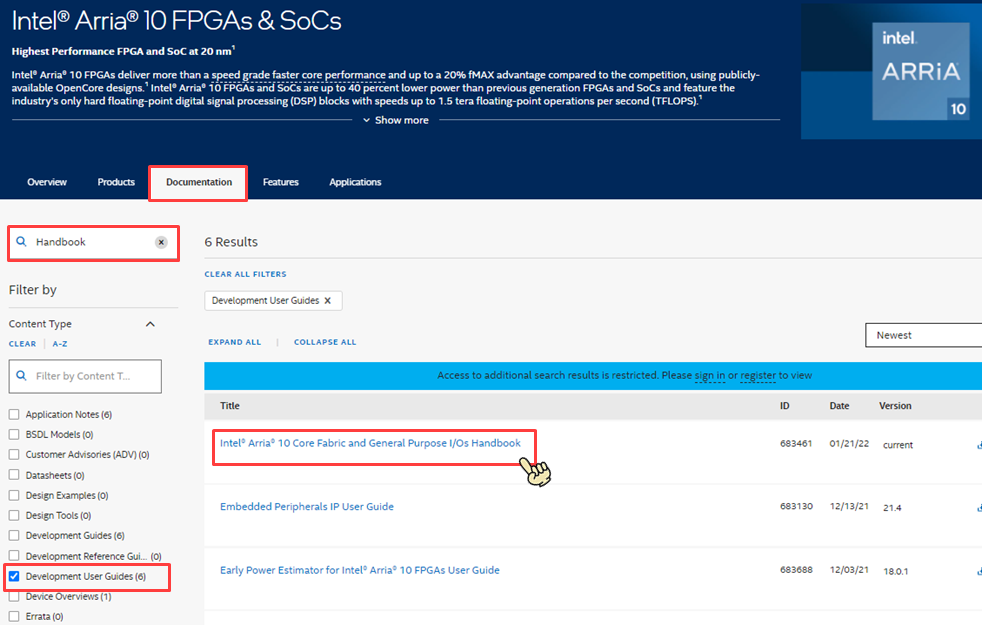Click the version 18.0.1
982x625 pixels.
896,571
